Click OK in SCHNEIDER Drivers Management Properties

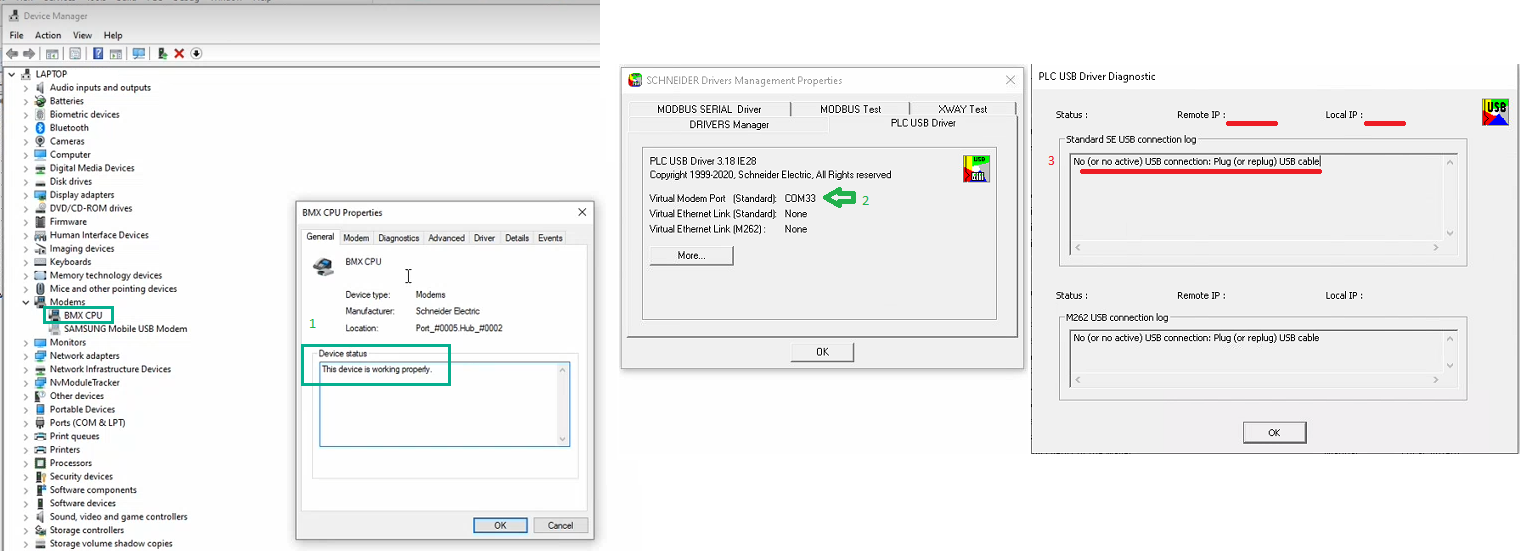click(822, 352)
